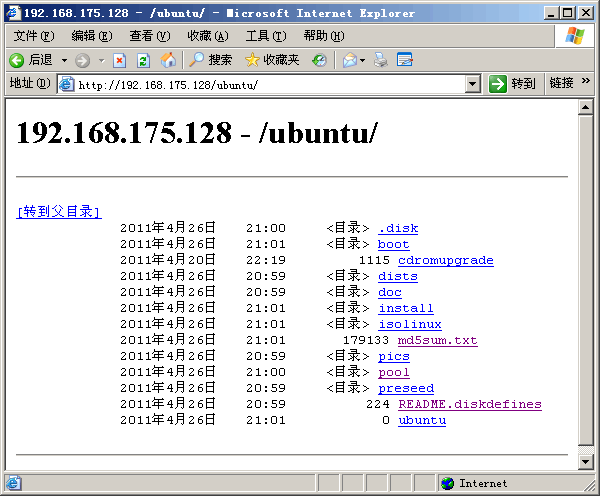This screenshot has height=496, width=600.
Task: Minimize the Internet Explorer window
Action: (x=551, y=13)
